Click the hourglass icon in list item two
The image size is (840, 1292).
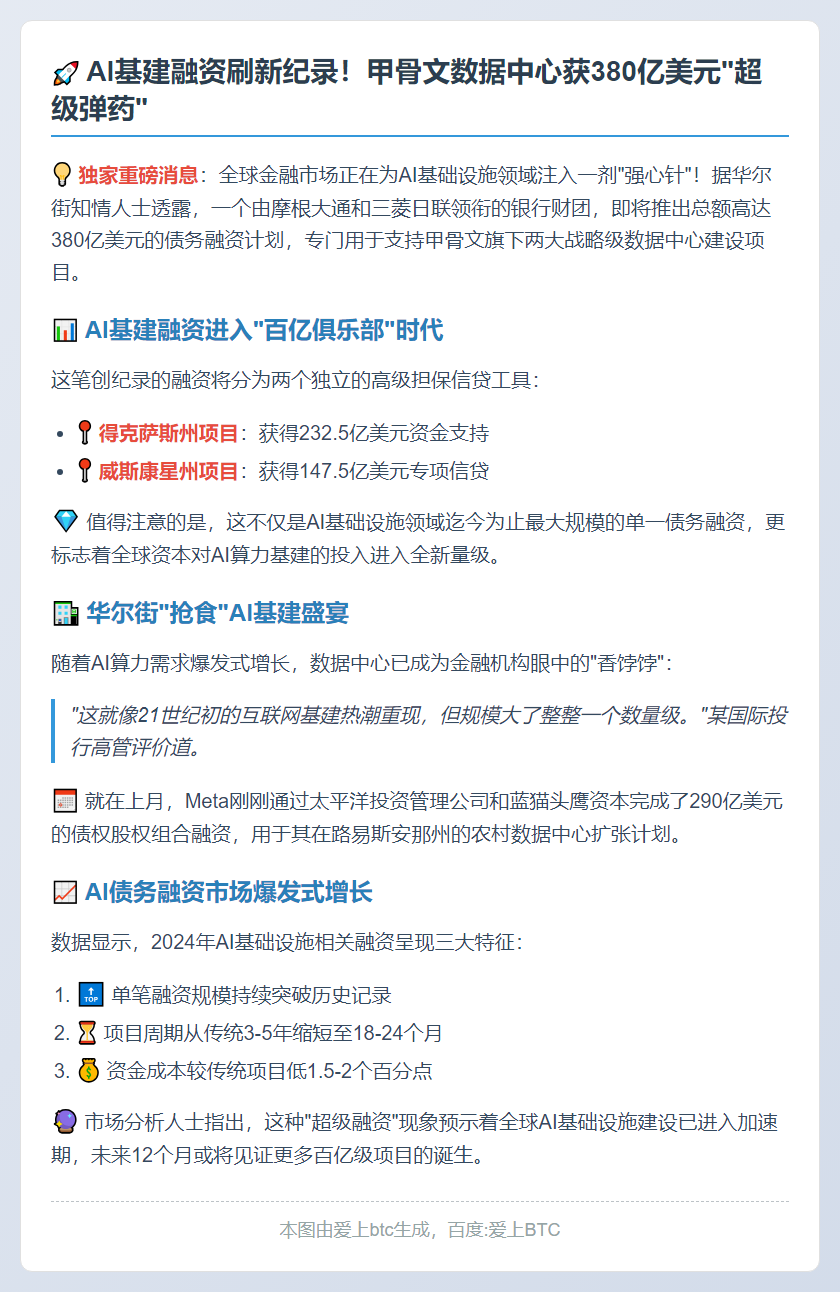pos(88,1033)
